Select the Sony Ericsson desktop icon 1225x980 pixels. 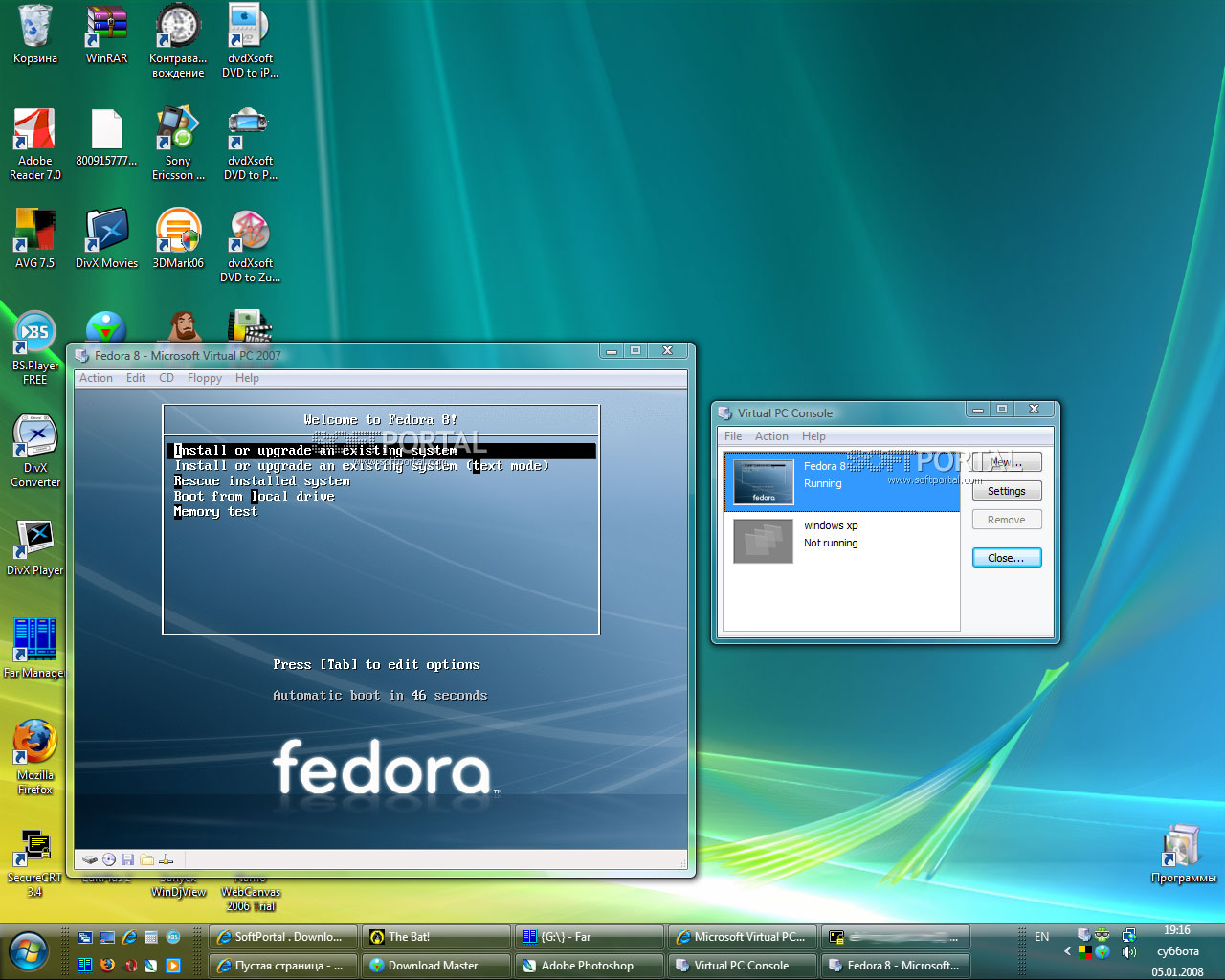click(178, 144)
